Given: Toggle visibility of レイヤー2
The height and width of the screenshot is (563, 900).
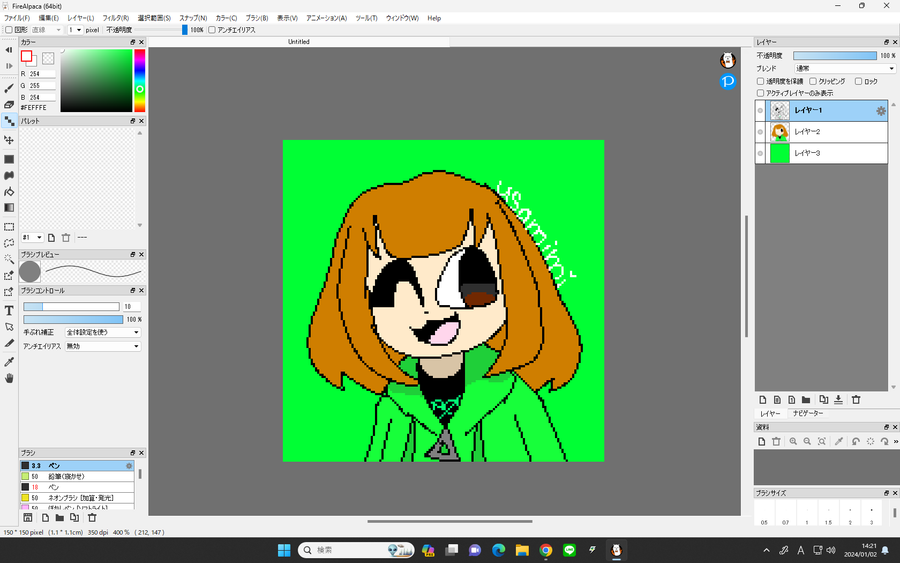Looking at the screenshot, I should pyautogui.click(x=761, y=132).
